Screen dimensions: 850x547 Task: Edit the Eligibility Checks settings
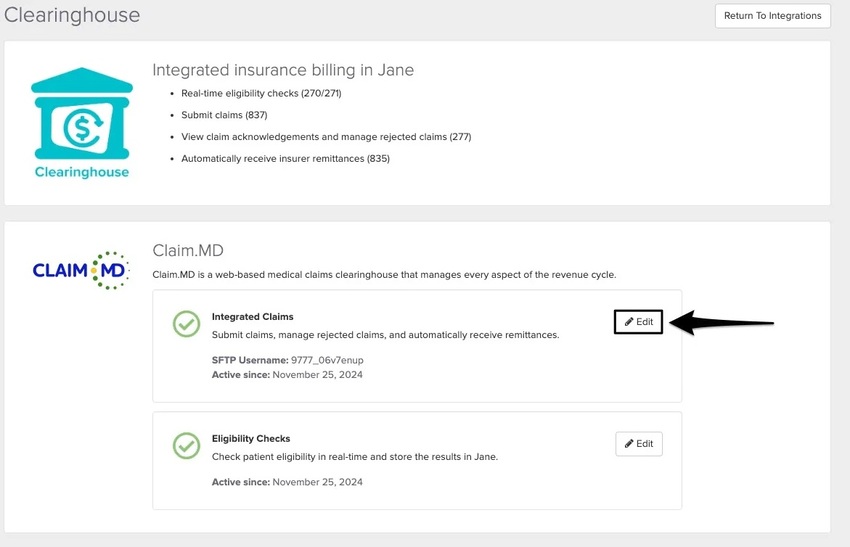click(639, 444)
